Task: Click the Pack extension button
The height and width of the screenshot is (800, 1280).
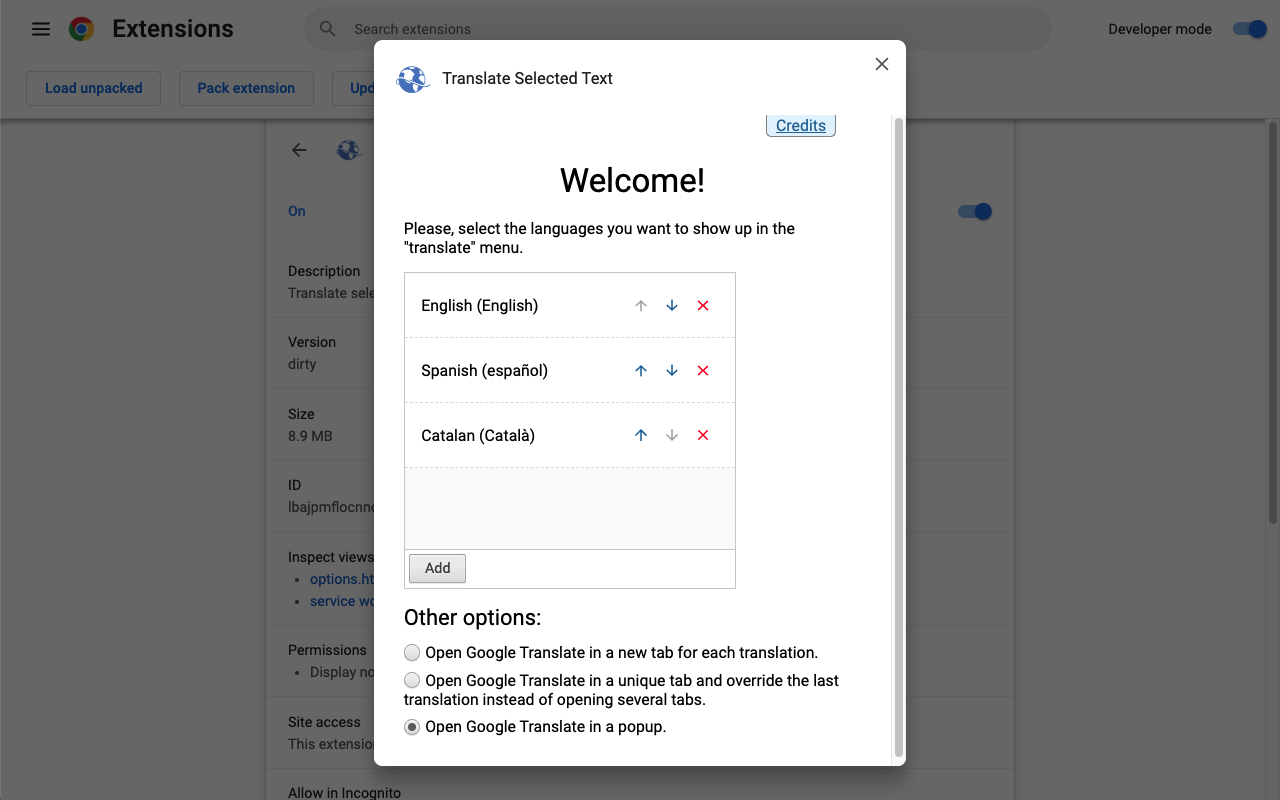Action: [246, 88]
